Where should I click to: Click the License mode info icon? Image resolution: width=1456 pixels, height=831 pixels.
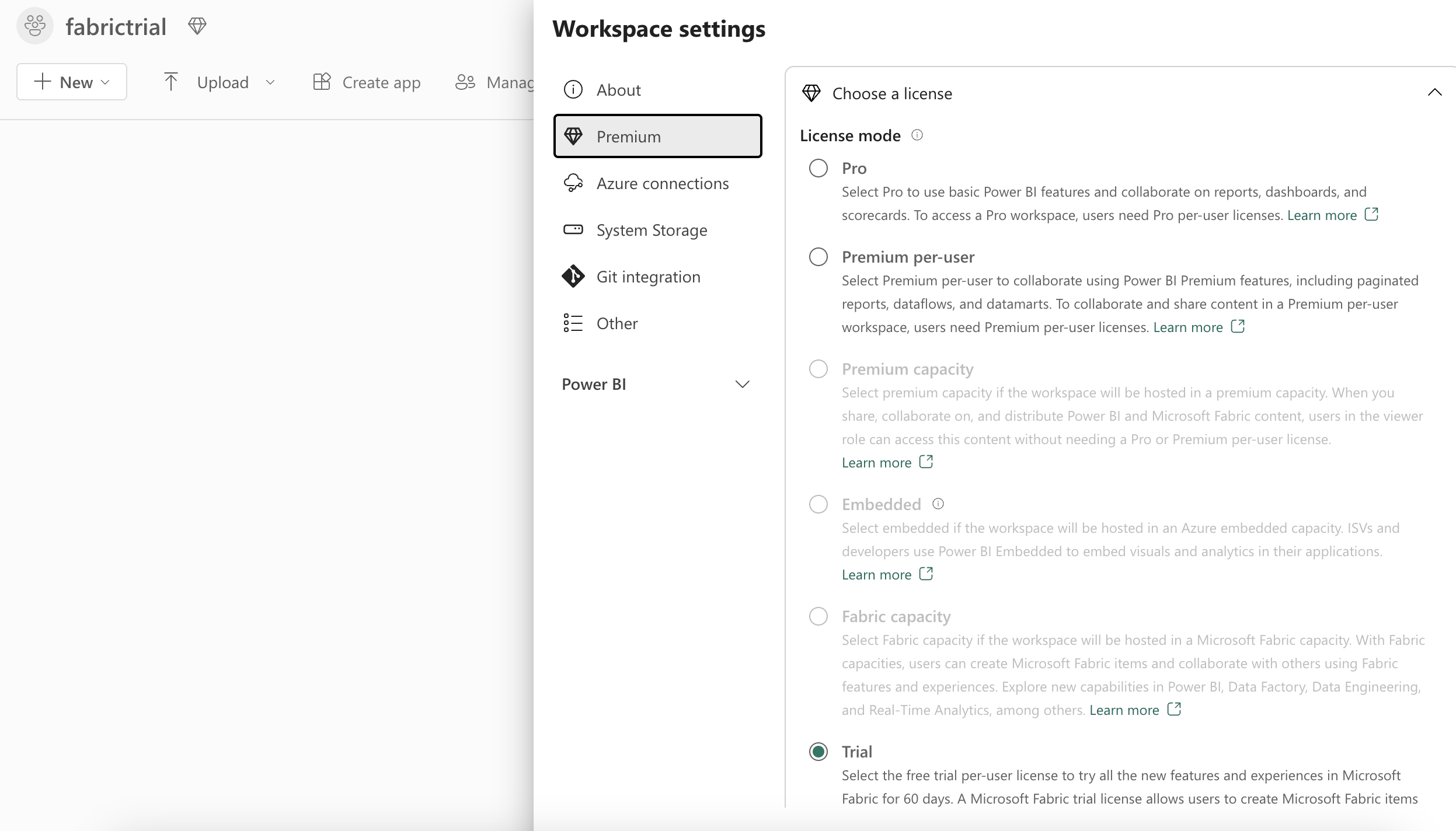917,135
